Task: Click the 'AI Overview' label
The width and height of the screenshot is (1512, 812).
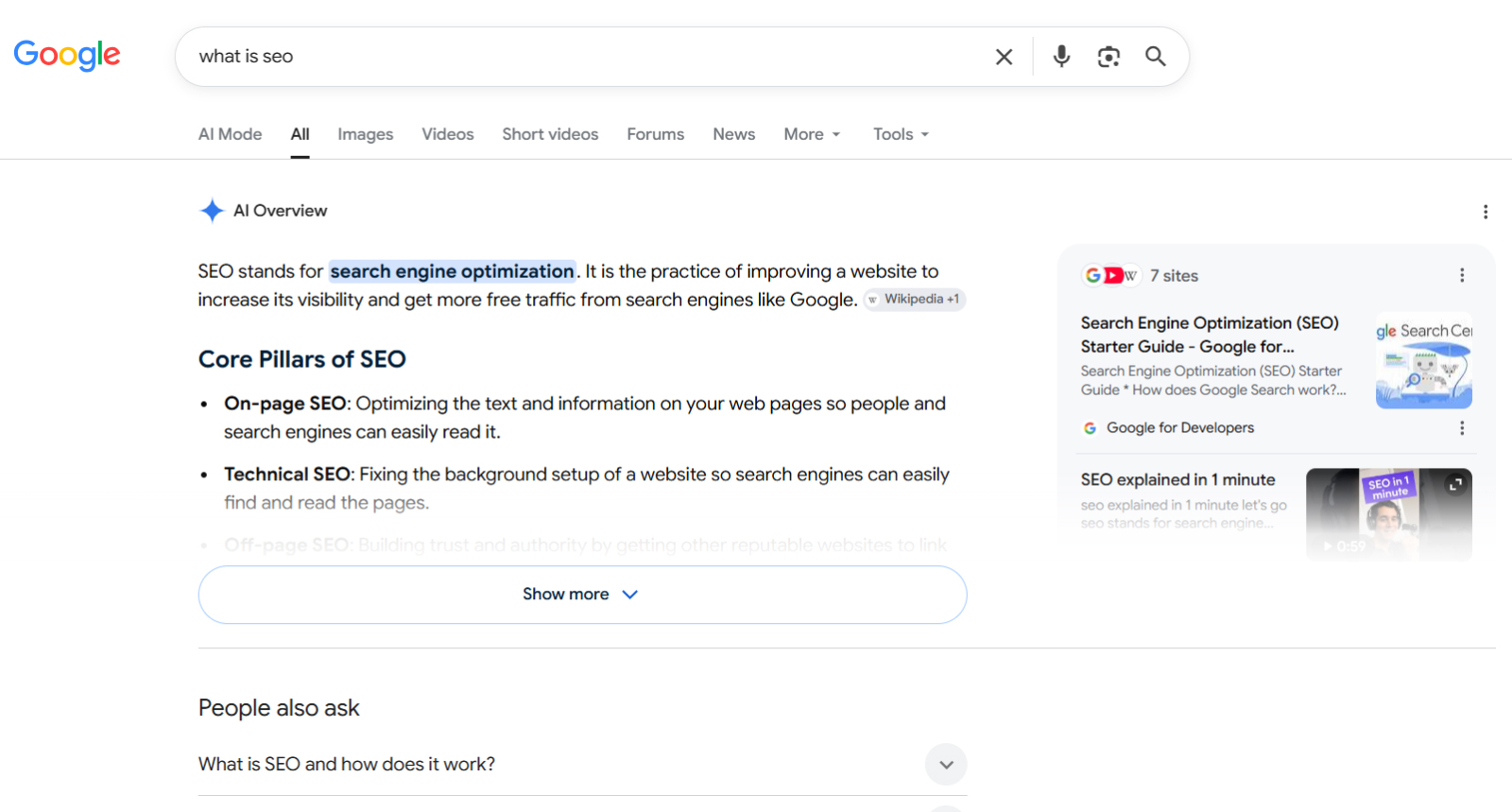Action: (x=280, y=211)
